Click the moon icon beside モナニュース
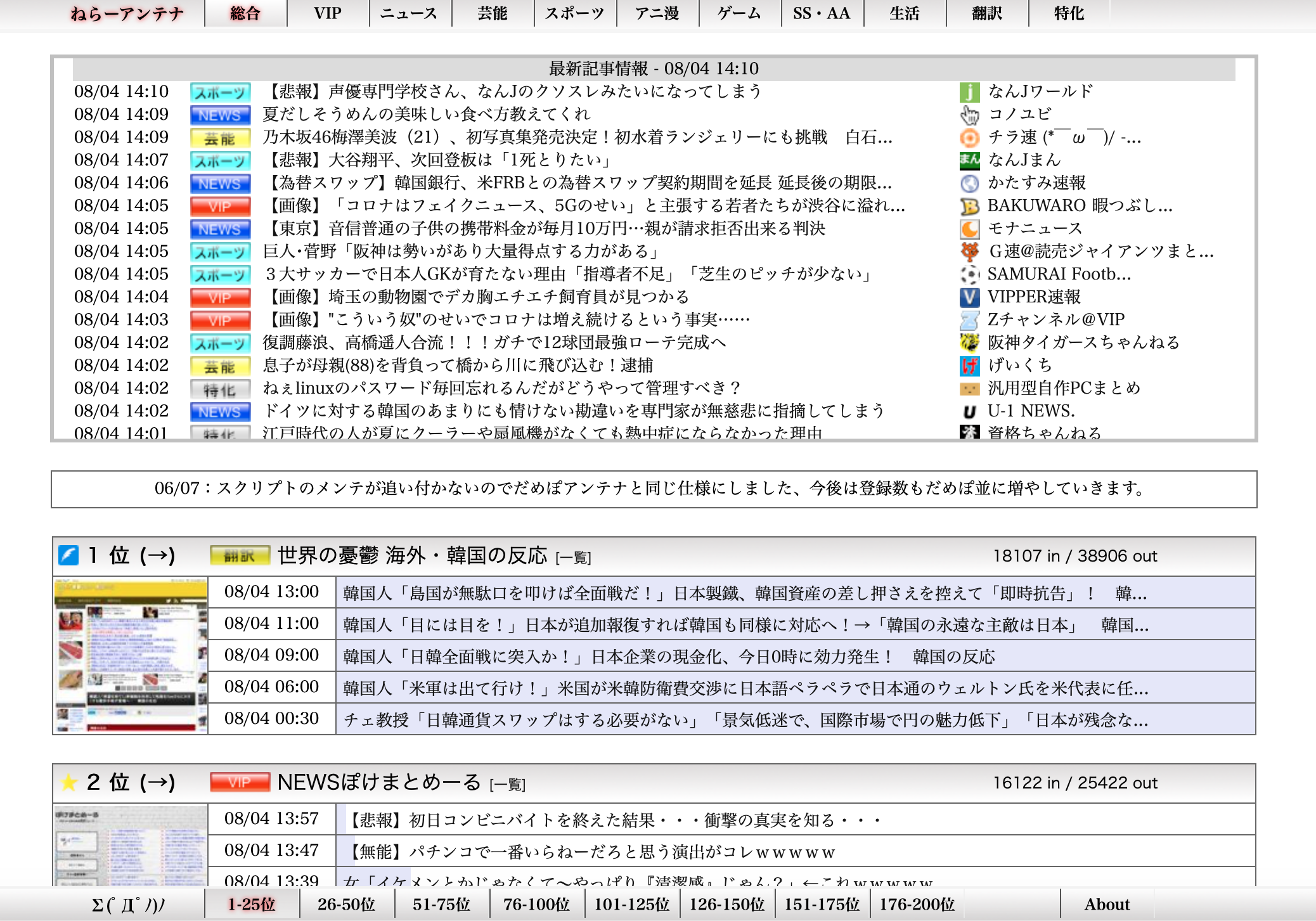The width and height of the screenshot is (1316, 921). click(971, 229)
